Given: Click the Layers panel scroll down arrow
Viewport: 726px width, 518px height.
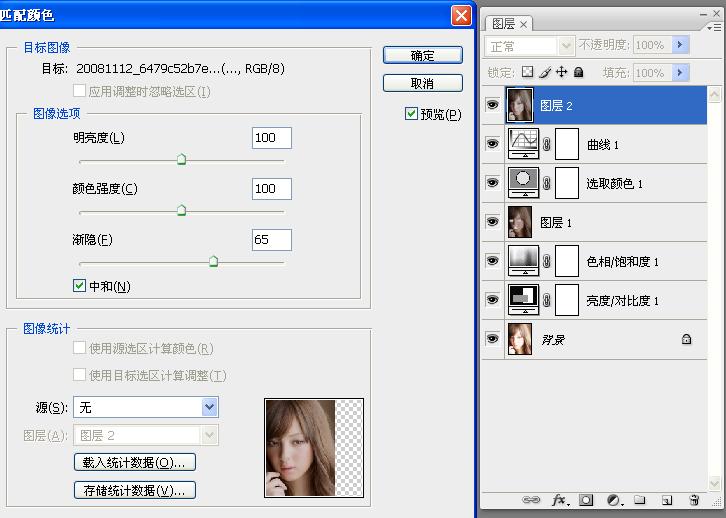Looking at the screenshot, I should coord(714,484).
